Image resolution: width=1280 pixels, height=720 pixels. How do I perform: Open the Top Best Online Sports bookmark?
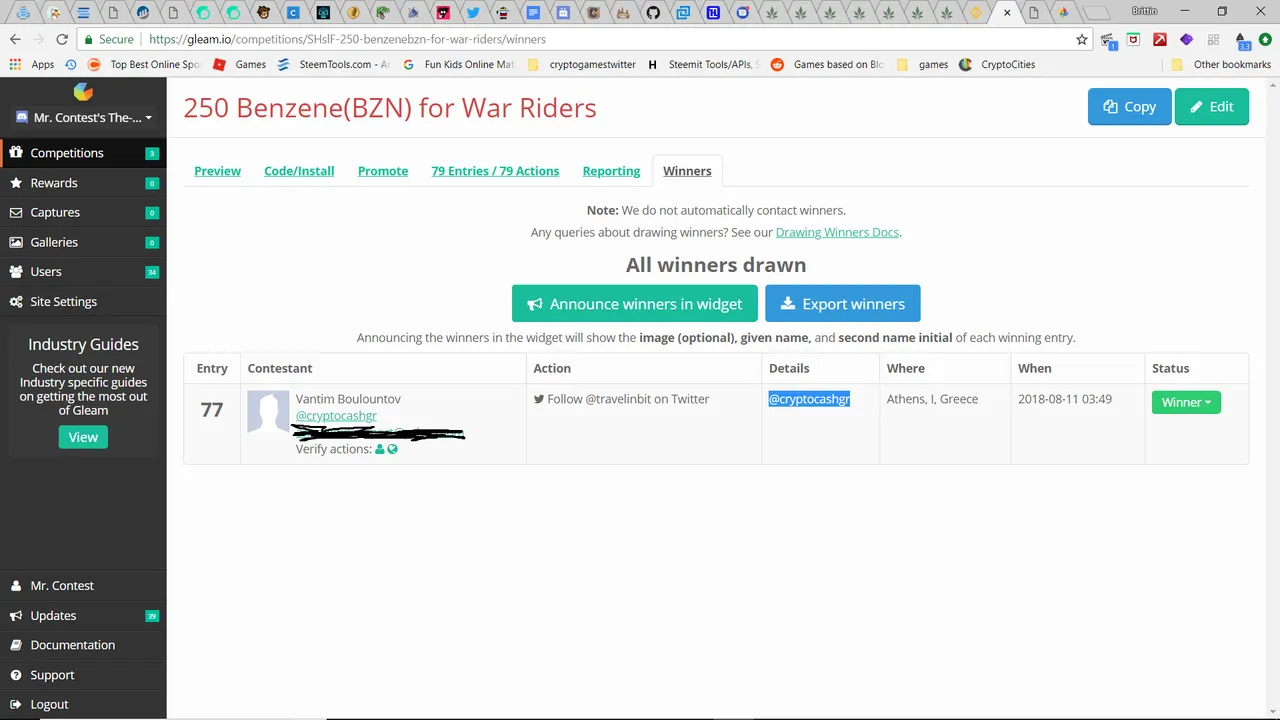(x=144, y=64)
